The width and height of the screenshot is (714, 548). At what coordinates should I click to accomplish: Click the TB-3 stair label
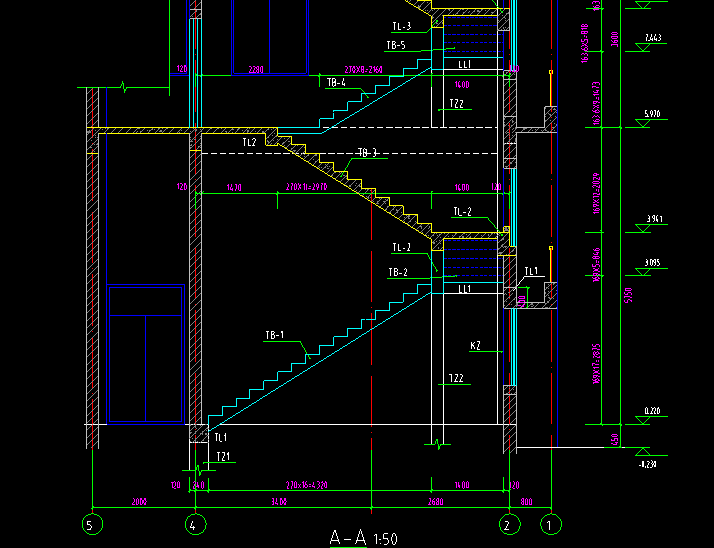367,153
